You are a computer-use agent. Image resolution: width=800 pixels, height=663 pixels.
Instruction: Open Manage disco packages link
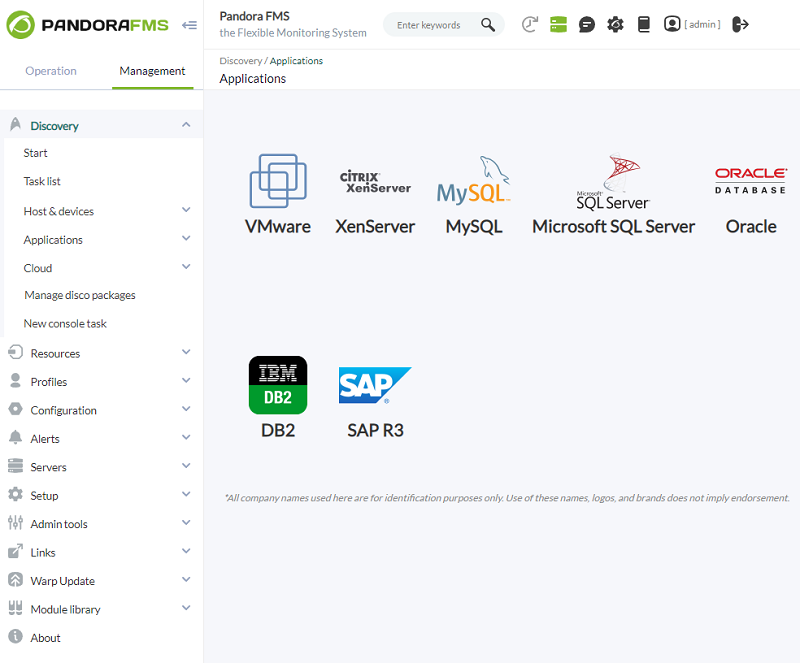click(x=80, y=295)
